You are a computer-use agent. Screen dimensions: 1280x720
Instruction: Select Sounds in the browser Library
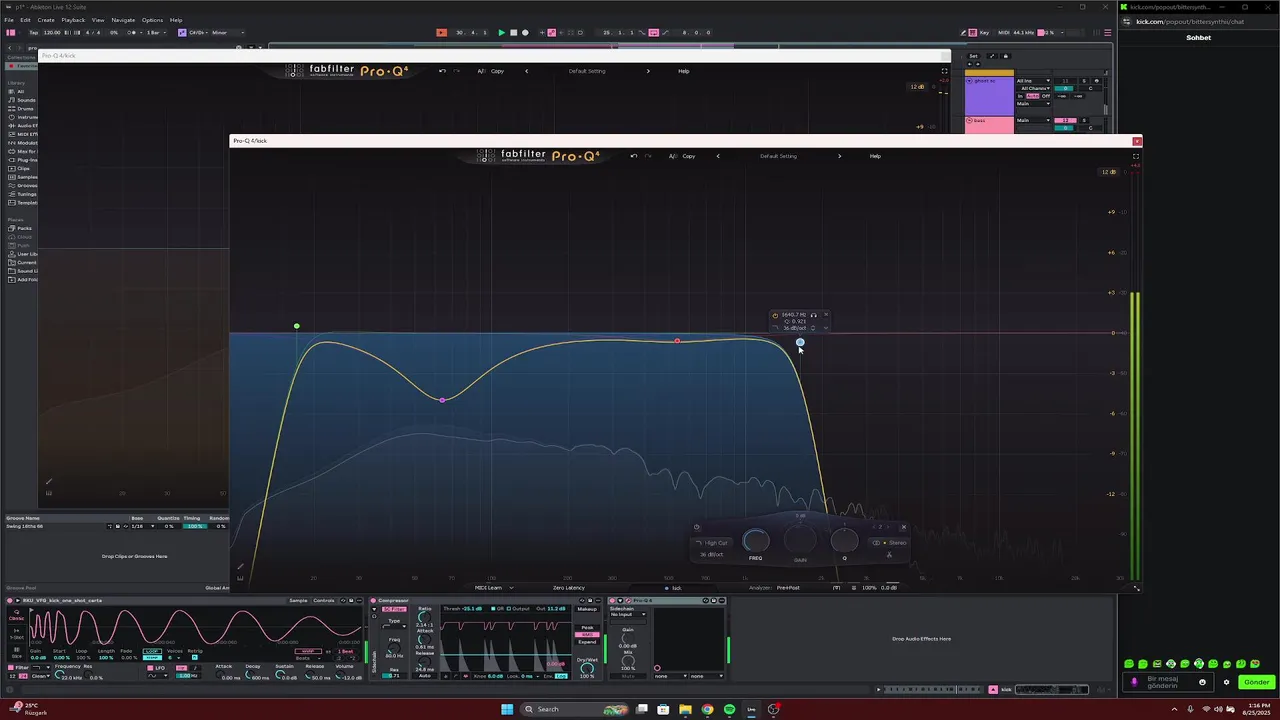pyautogui.click(x=25, y=100)
